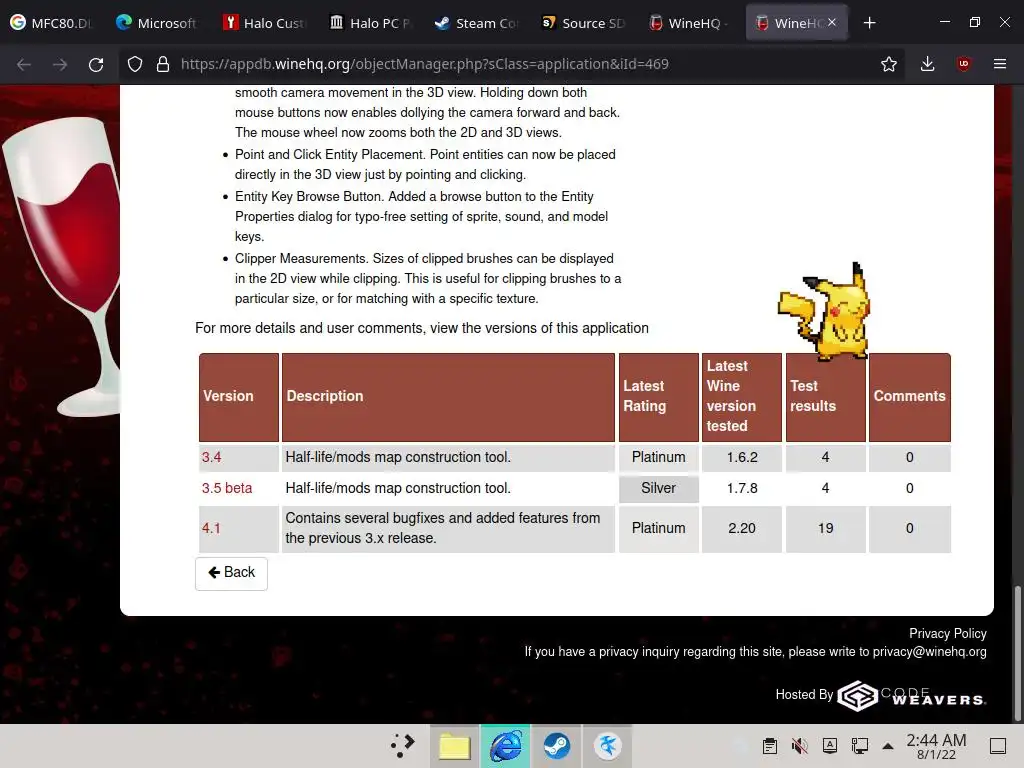
Task: Open version 3.5 beta link
Action: pyautogui.click(x=227, y=488)
